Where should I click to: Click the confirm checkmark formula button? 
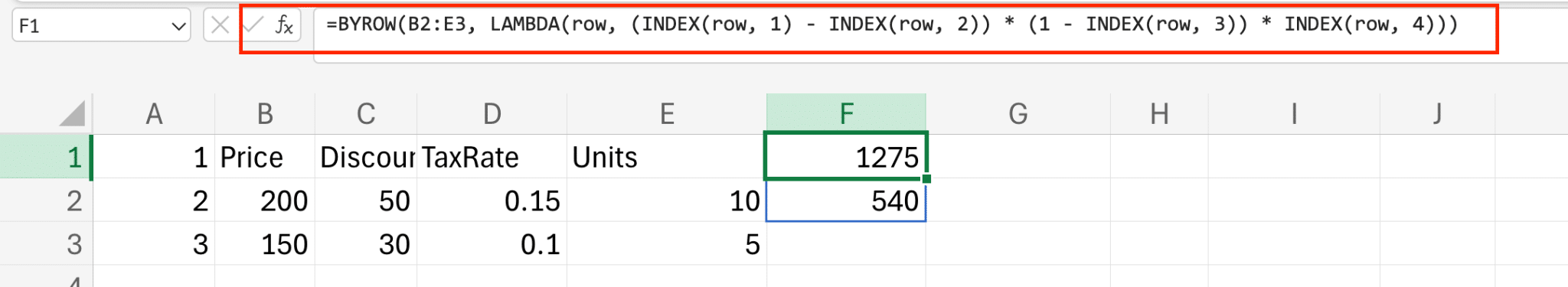point(253,25)
